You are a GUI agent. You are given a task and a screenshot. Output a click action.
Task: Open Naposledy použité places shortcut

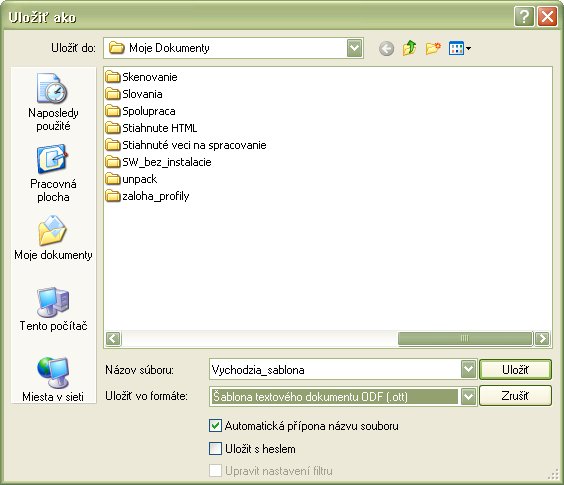[x=53, y=102]
